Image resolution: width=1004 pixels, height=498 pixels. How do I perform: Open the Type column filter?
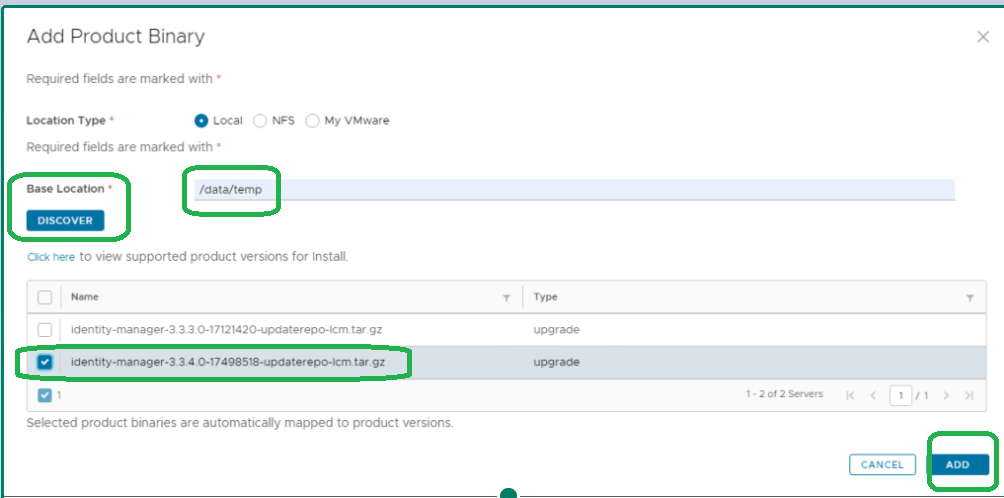point(969,298)
